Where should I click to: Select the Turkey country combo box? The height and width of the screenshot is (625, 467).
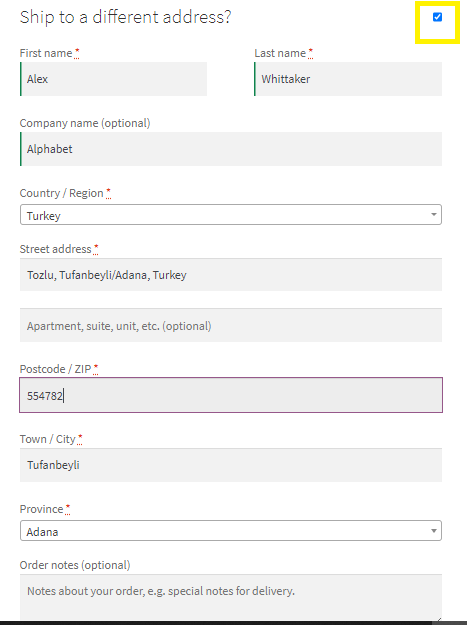pos(231,215)
